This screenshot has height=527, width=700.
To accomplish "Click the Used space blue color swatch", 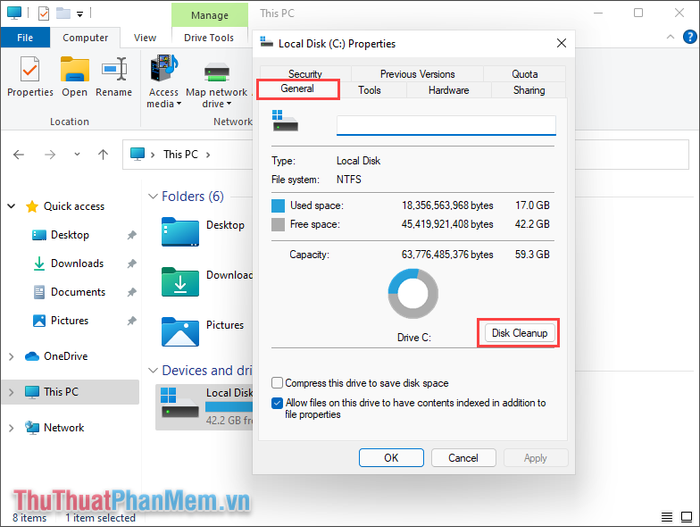I will click(278, 206).
